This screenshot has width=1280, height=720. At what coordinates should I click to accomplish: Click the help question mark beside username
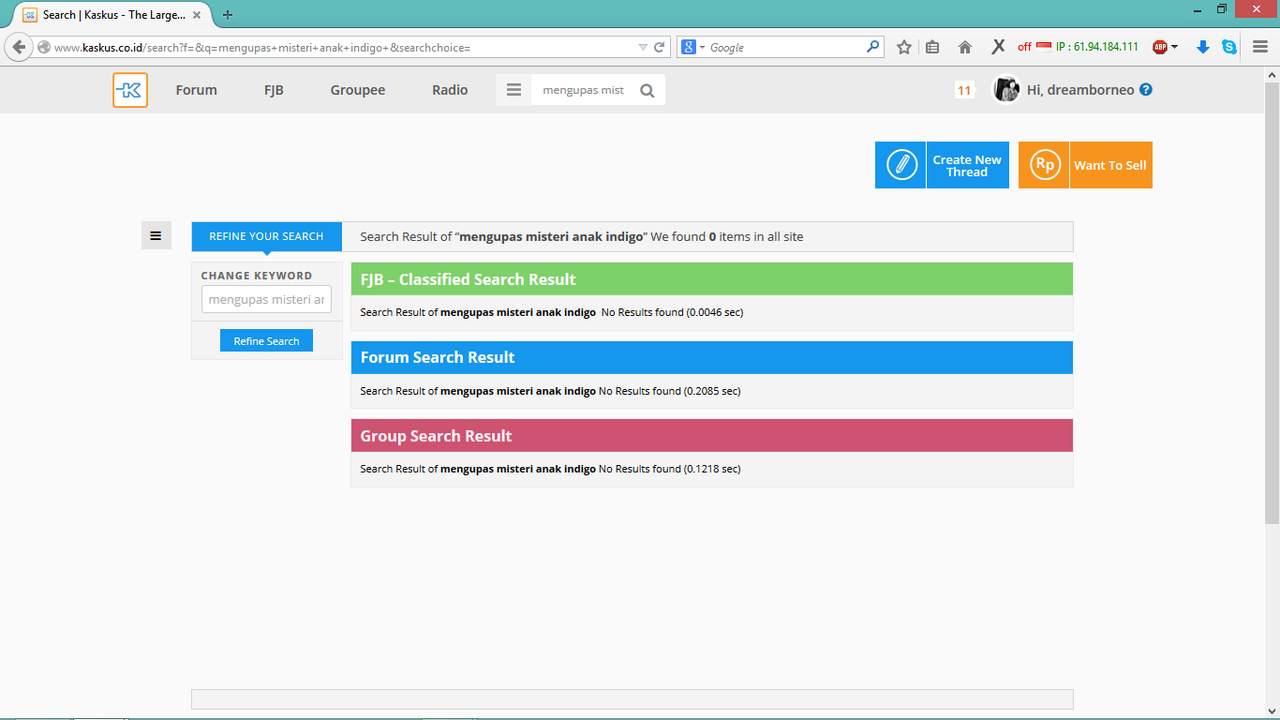point(1146,89)
